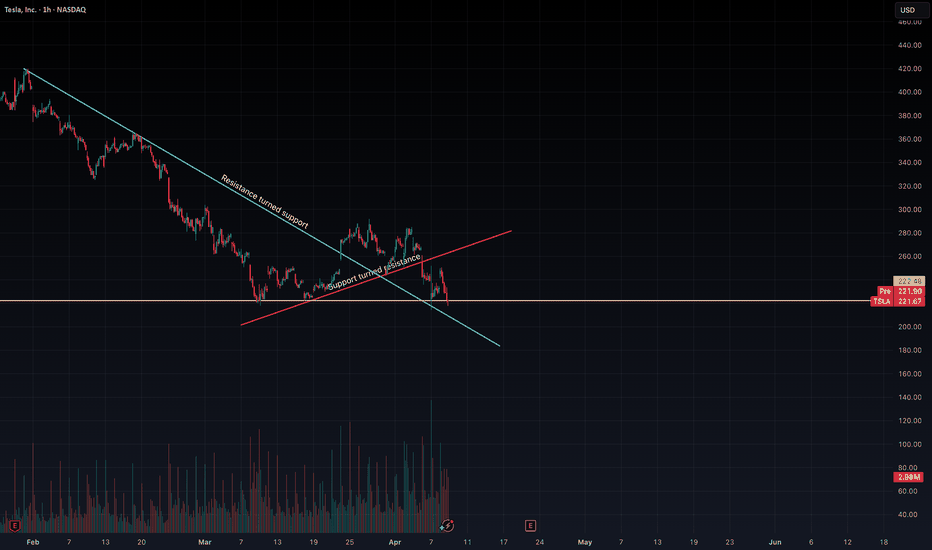Click the red volume value label
The height and width of the screenshot is (550, 932).
tap(908, 477)
